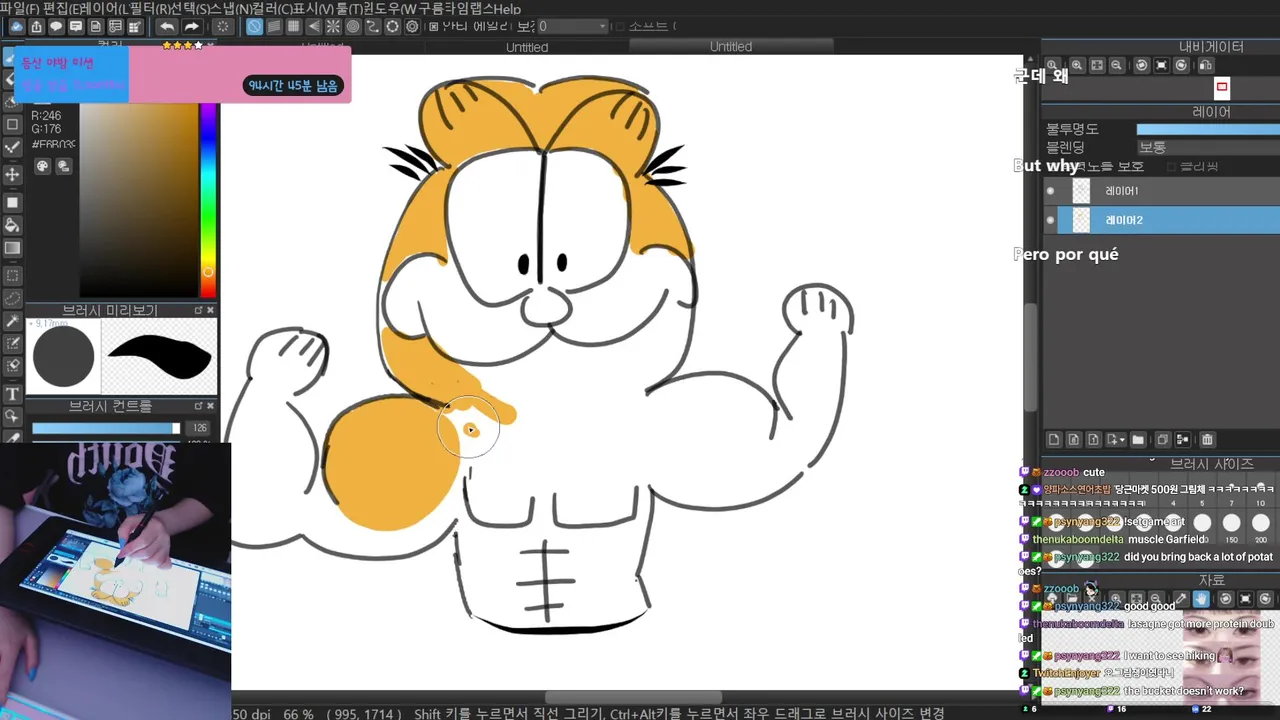Screen dimensions: 1280x720
Task: Select the Text tool
Action: (12, 394)
